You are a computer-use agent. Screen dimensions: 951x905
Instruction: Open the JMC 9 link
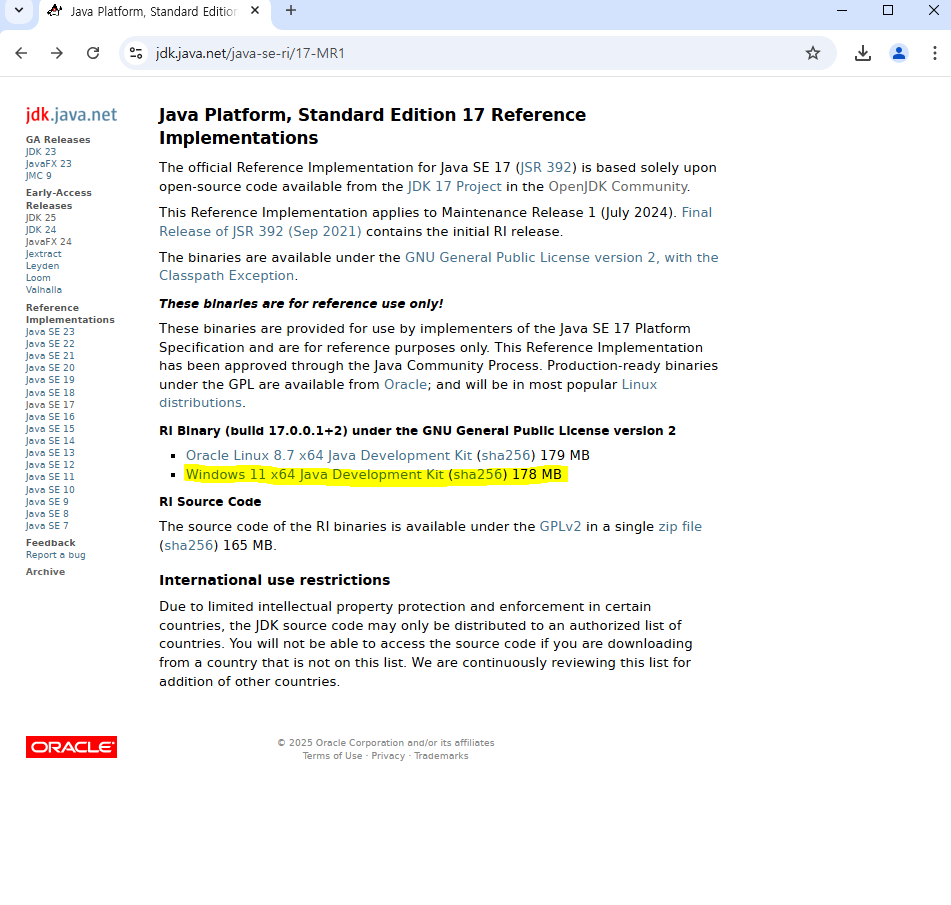39,176
